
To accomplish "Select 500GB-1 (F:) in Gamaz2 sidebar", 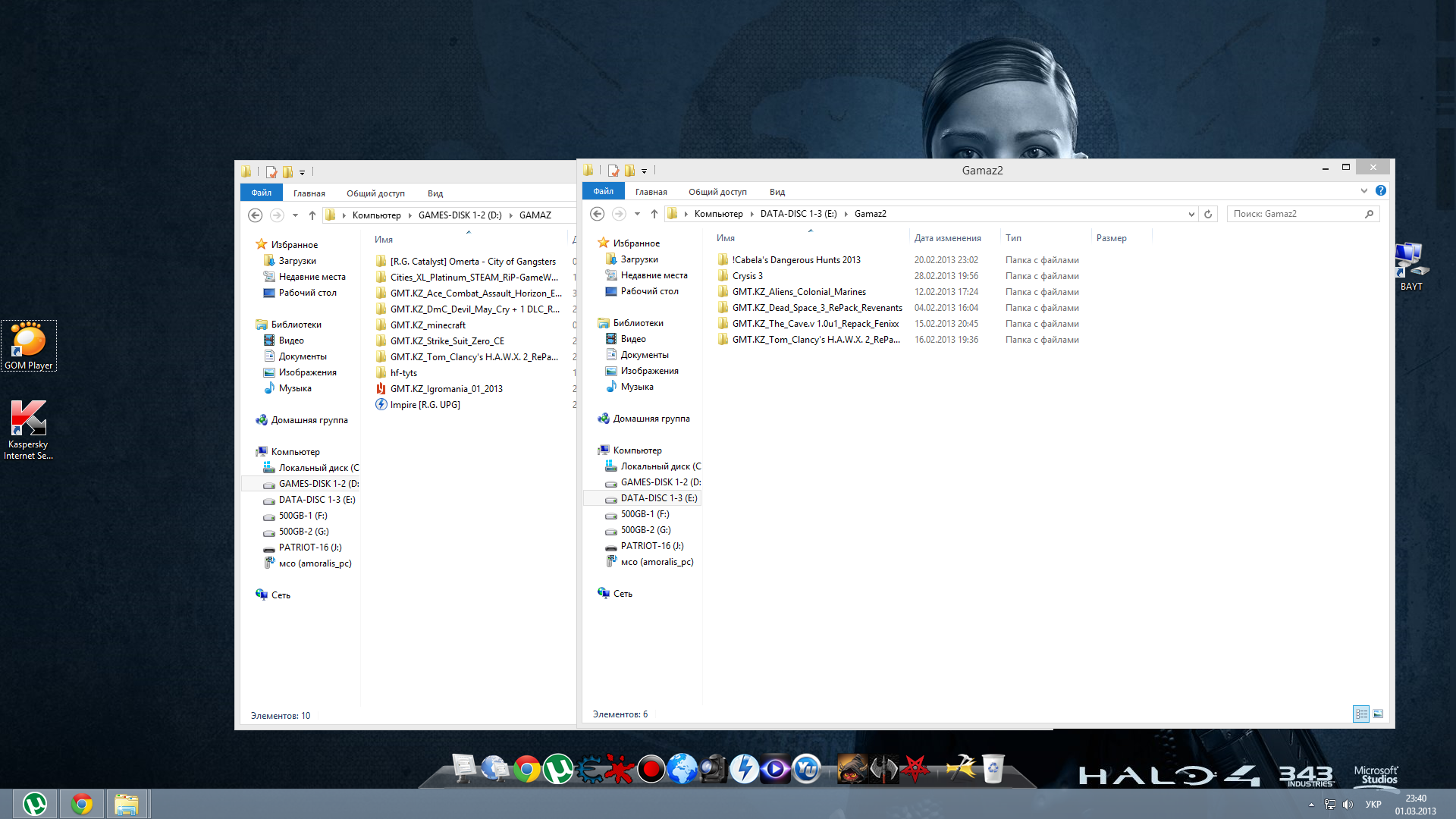I will pyautogui.click(x=645, y=514).
